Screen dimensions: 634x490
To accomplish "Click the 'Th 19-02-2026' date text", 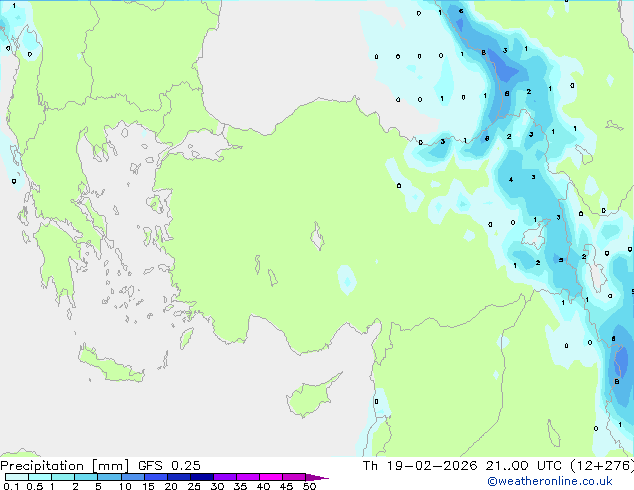I will point(420,466).
